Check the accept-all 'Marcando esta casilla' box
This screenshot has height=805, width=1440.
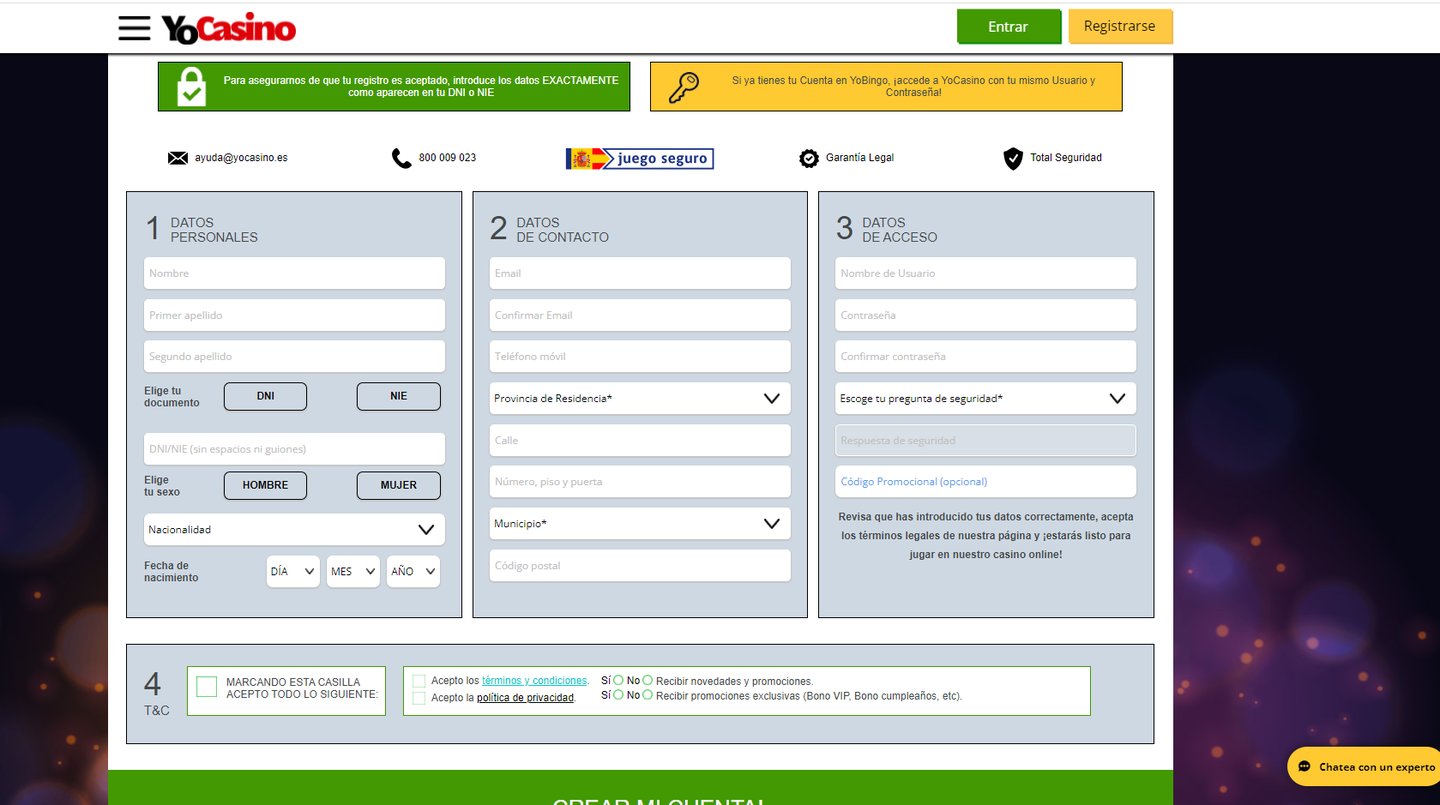pos(207,687)
